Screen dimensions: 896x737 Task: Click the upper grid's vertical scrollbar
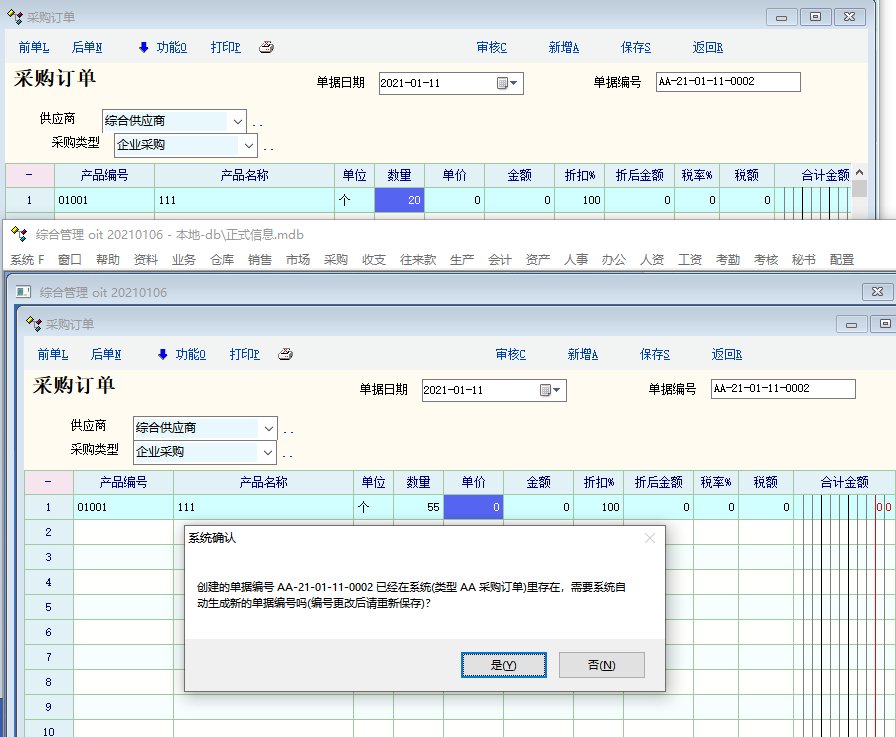pos(859,200)
